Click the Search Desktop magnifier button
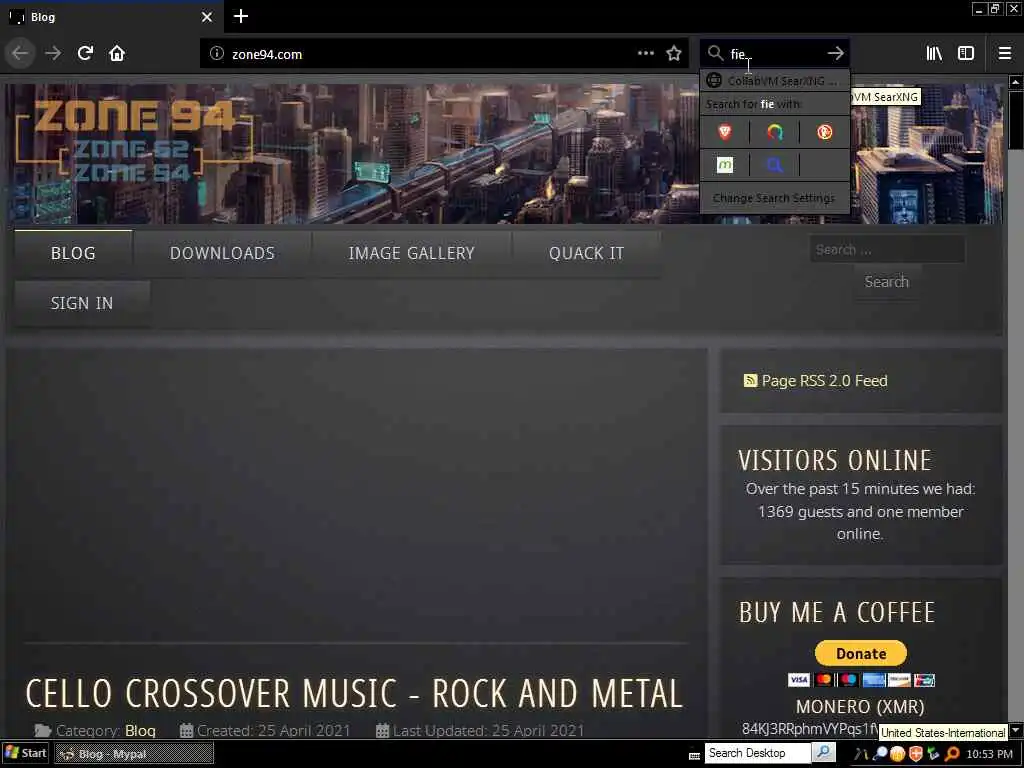The image size is (1024, 768). [824, 752]
